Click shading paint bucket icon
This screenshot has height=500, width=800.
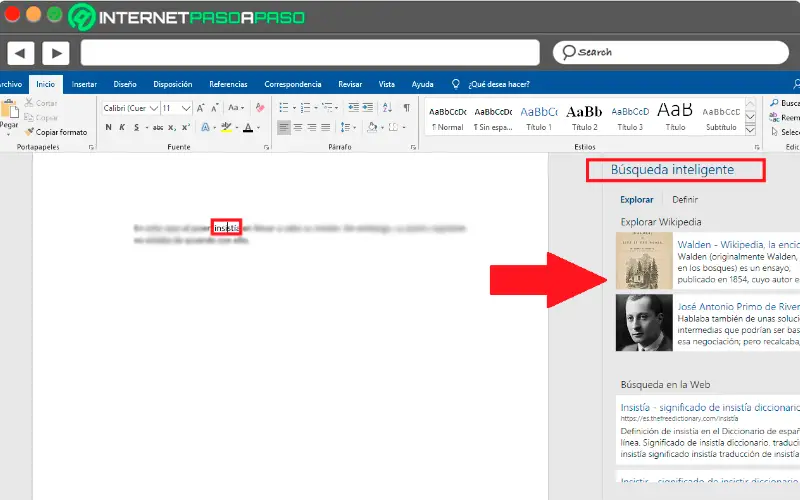(372, 128)
